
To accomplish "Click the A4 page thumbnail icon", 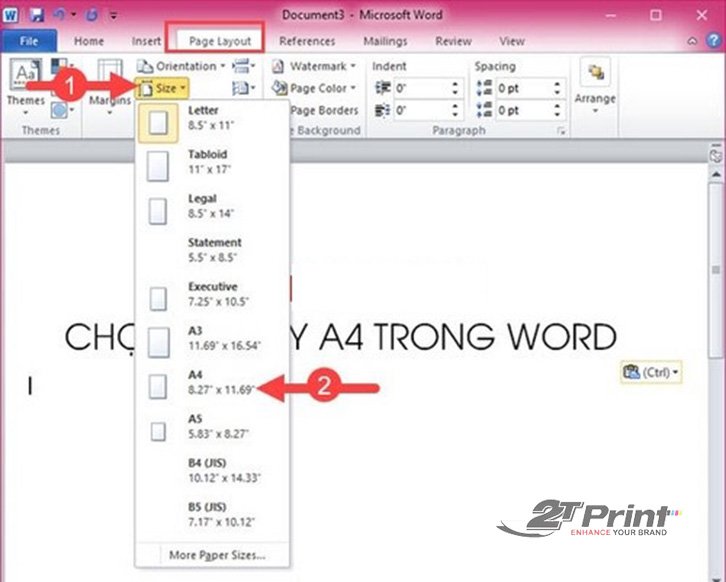I will click(x=158, y=387).
